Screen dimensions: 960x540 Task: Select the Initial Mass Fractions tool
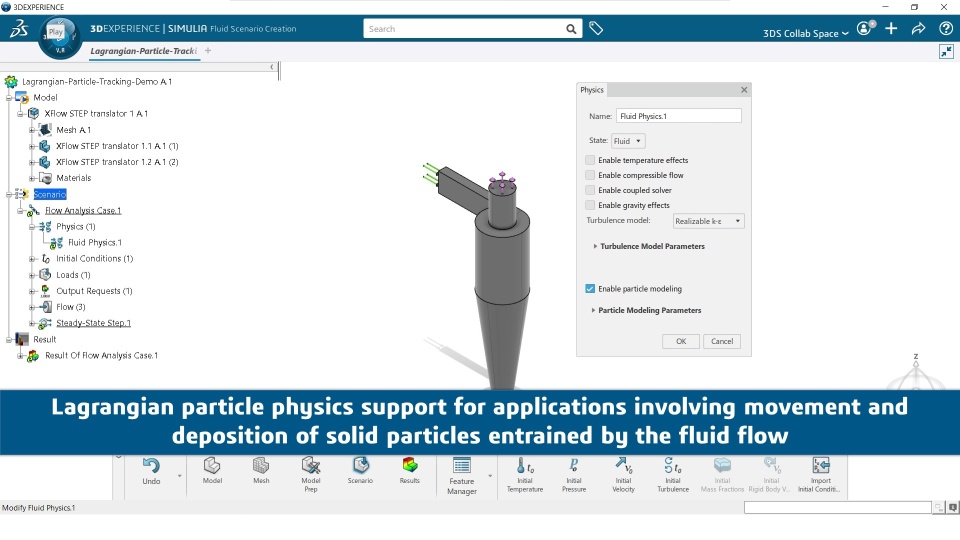(x=722, y=474)
